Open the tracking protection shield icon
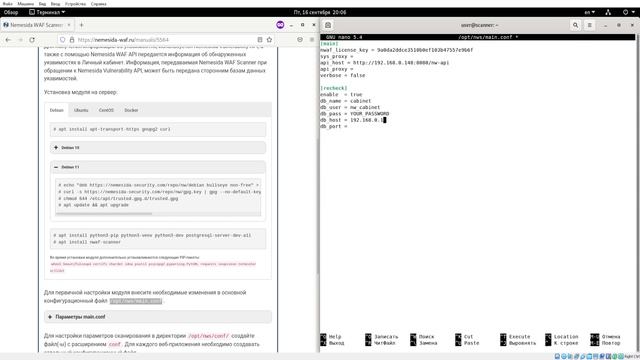 [62, 40]
